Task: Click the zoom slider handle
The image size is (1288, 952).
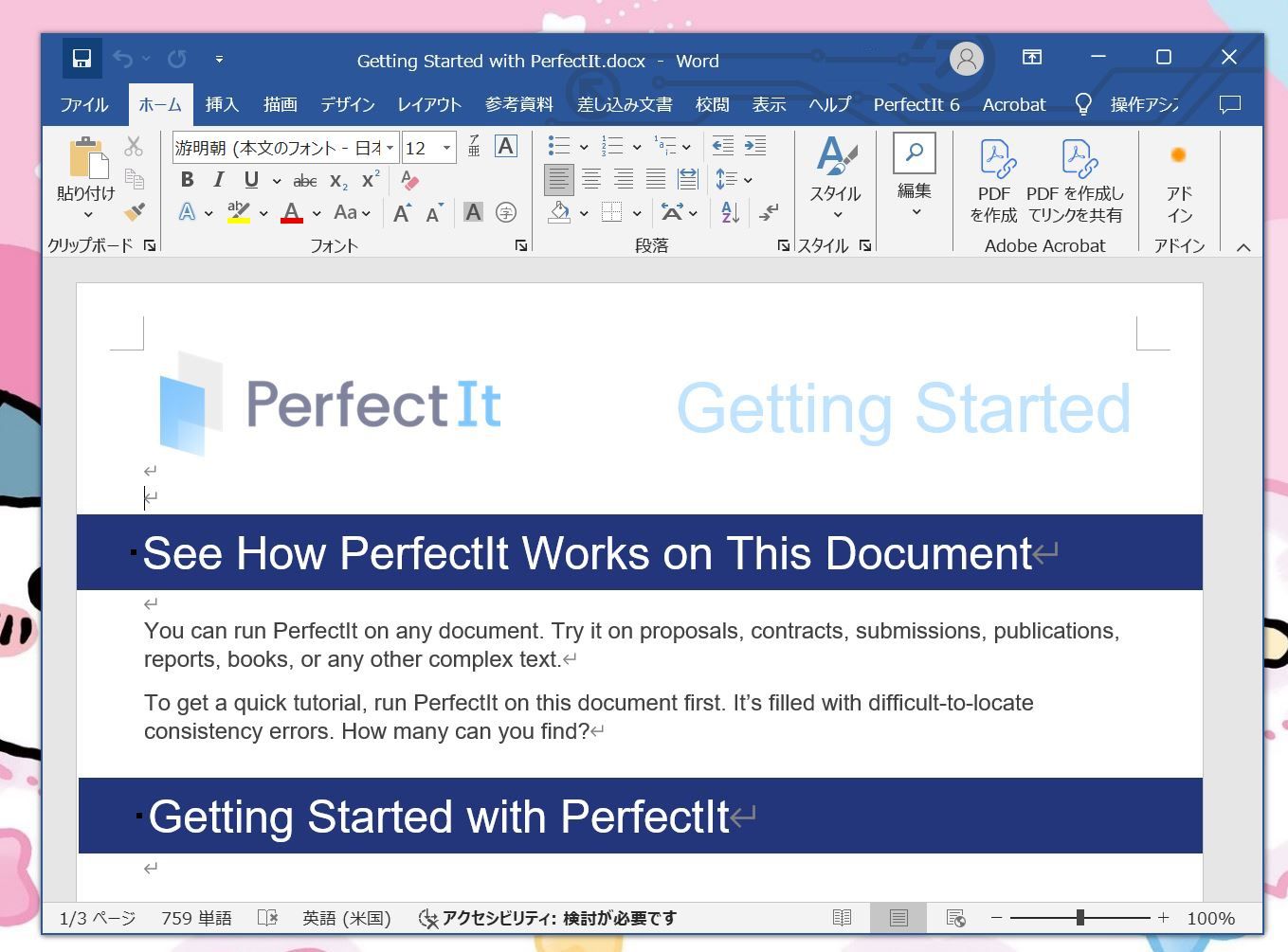Action: tap(1079, 917)
